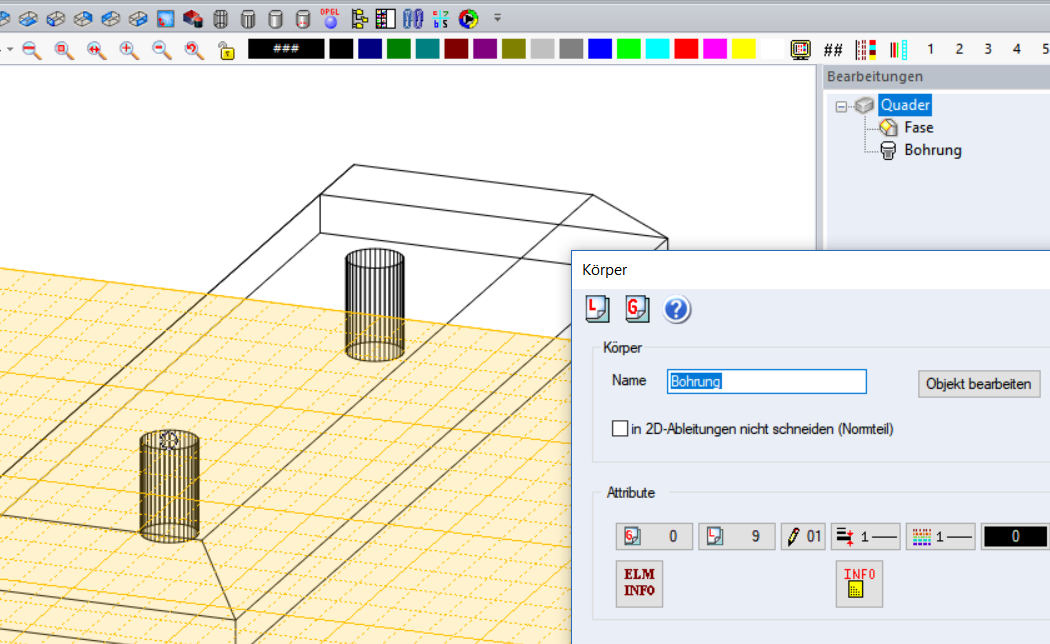Open the yellow structure tree icon
The height and width of the screenshot is (644, 1050).
click(359, 19)
